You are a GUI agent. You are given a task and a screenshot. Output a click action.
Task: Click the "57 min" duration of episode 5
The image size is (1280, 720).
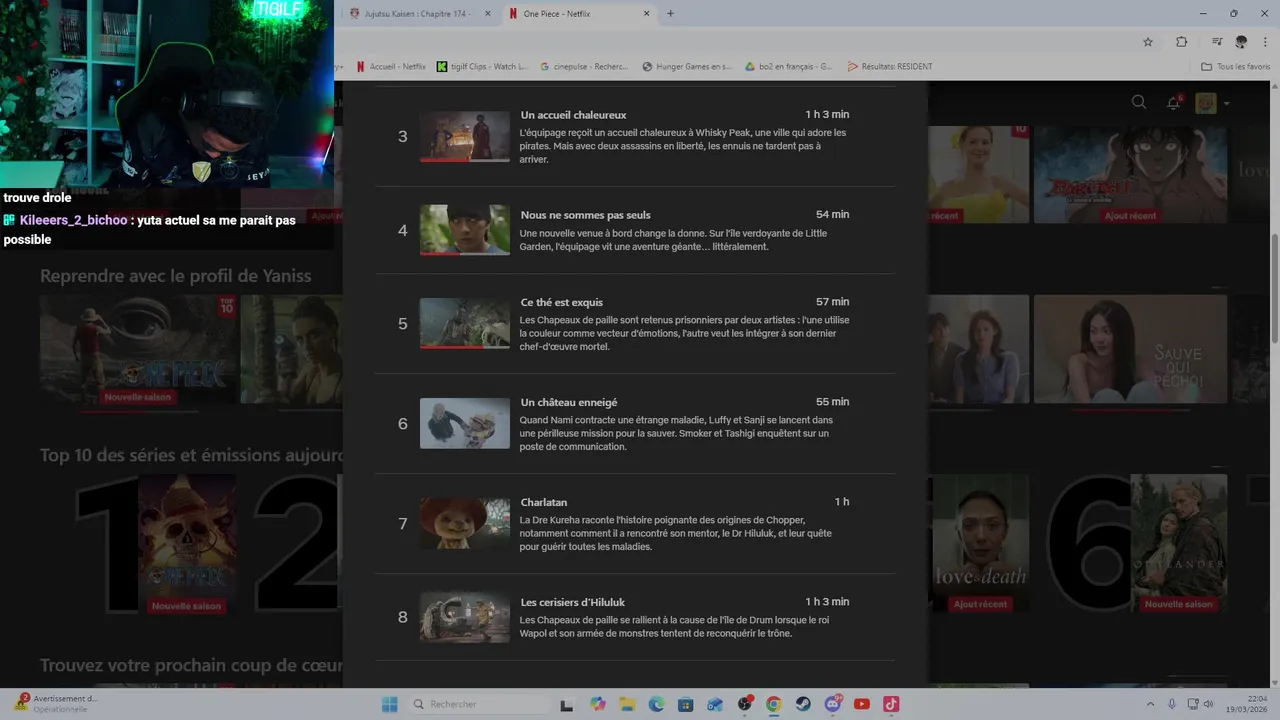832,301
